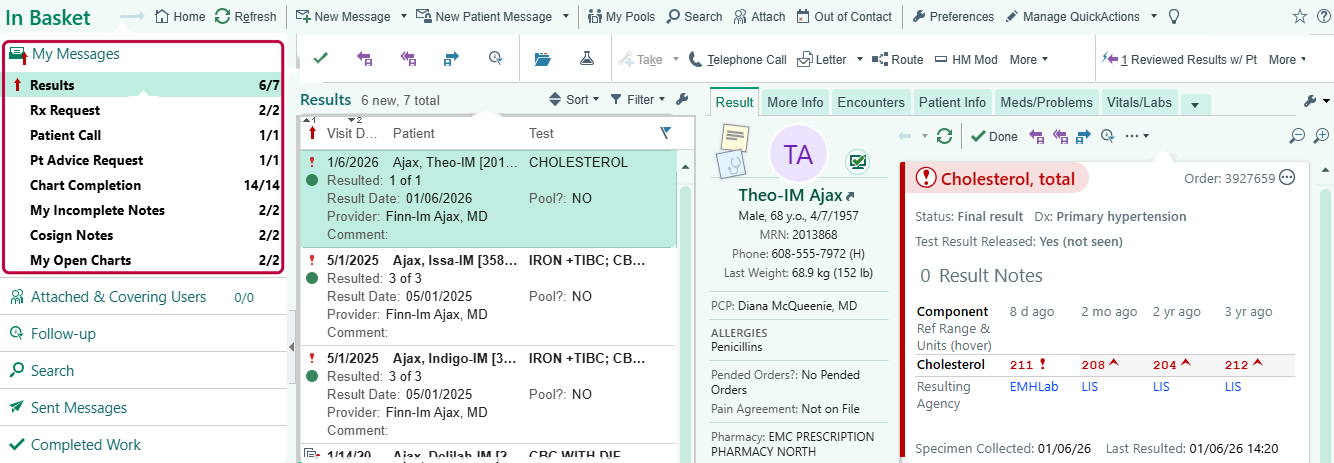Open the more-actions ellipsis dropdown in result toolbar

1137,136
